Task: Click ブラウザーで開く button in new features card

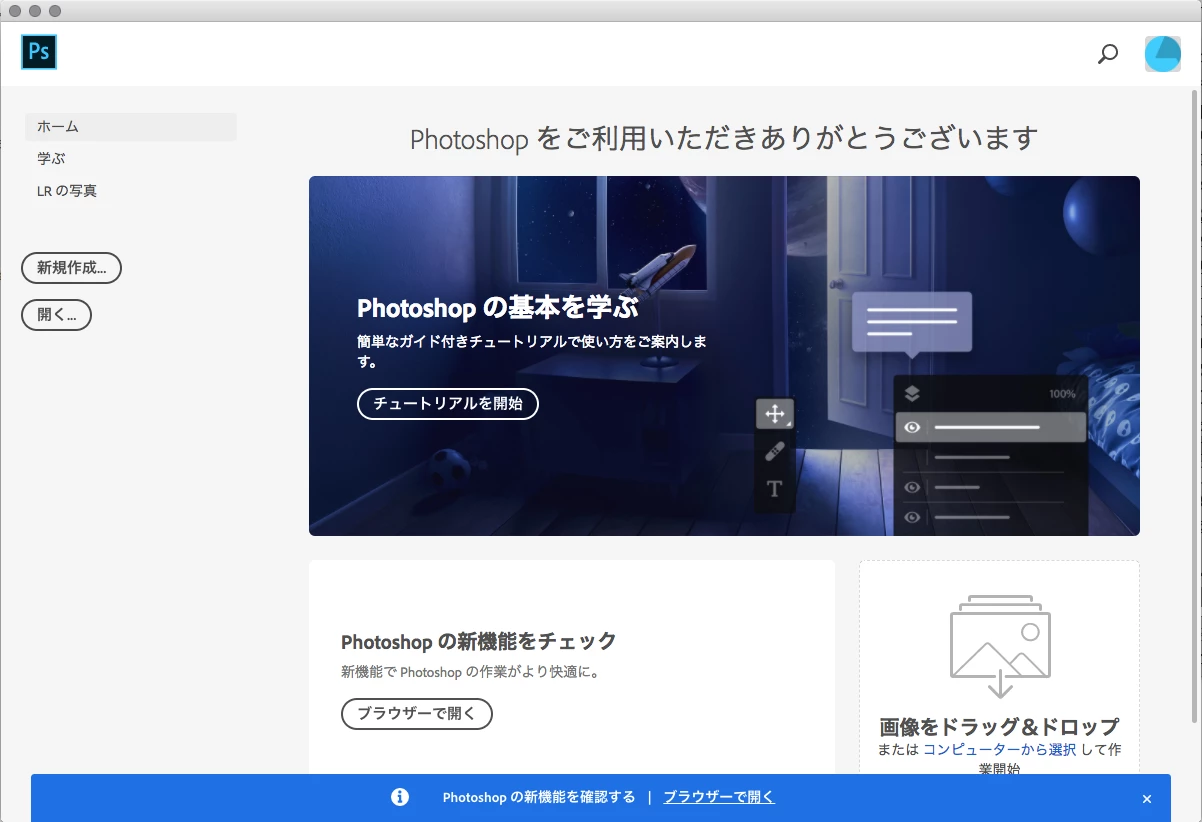Action: tap(417, 714)
